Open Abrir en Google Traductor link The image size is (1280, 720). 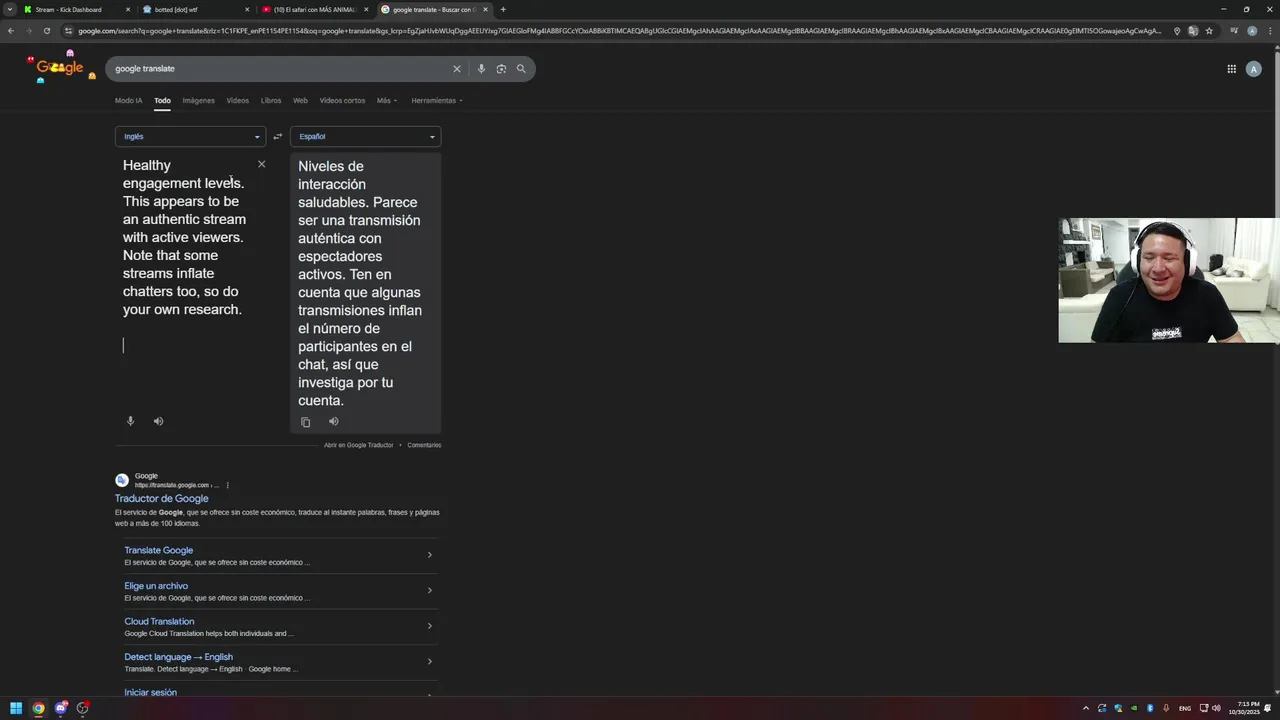point(358,445)
